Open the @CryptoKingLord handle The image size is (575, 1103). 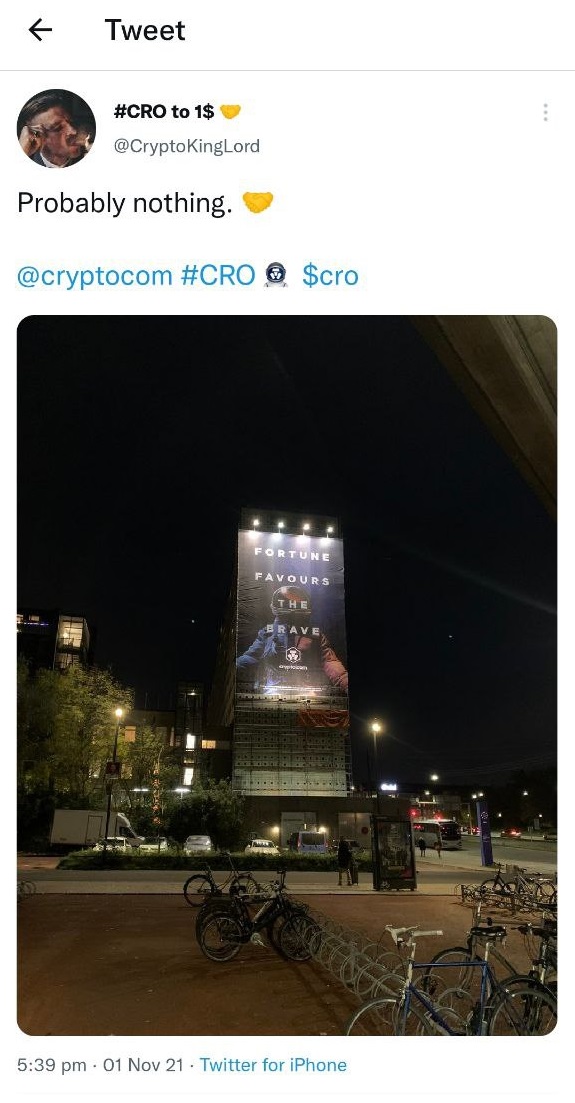click(187, 146)
